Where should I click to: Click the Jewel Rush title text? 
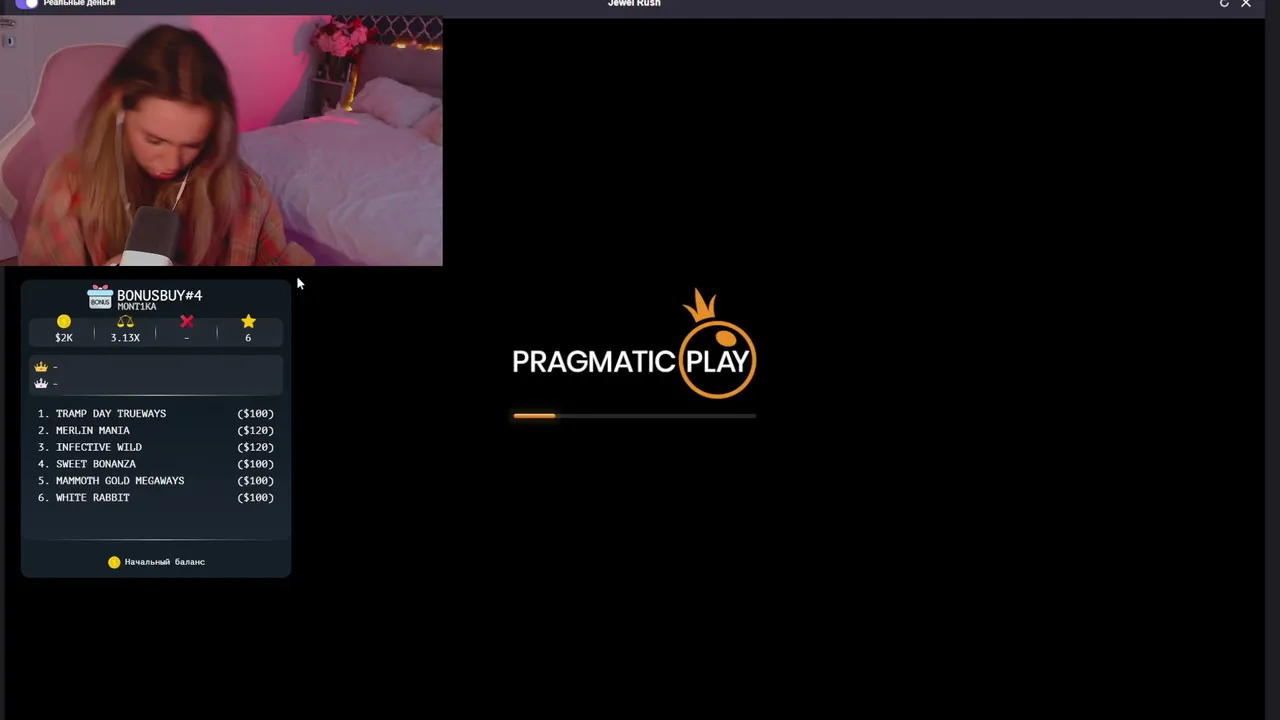(x=634, y=3)
